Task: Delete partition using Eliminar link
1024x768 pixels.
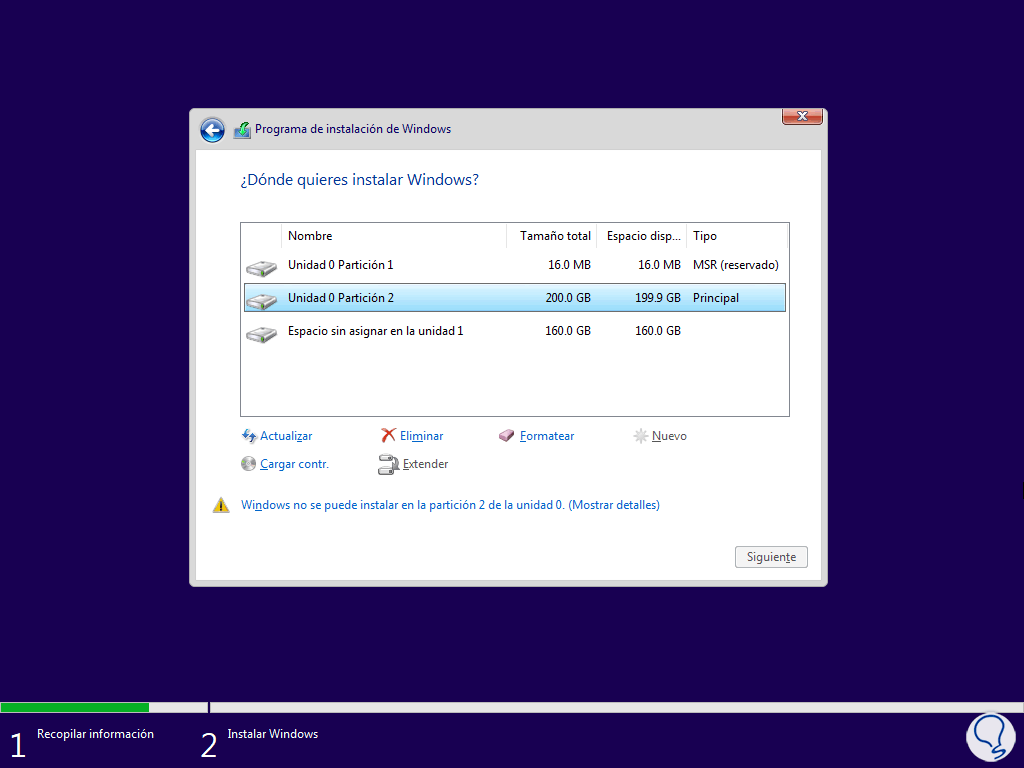Action: tap(421, 436)
